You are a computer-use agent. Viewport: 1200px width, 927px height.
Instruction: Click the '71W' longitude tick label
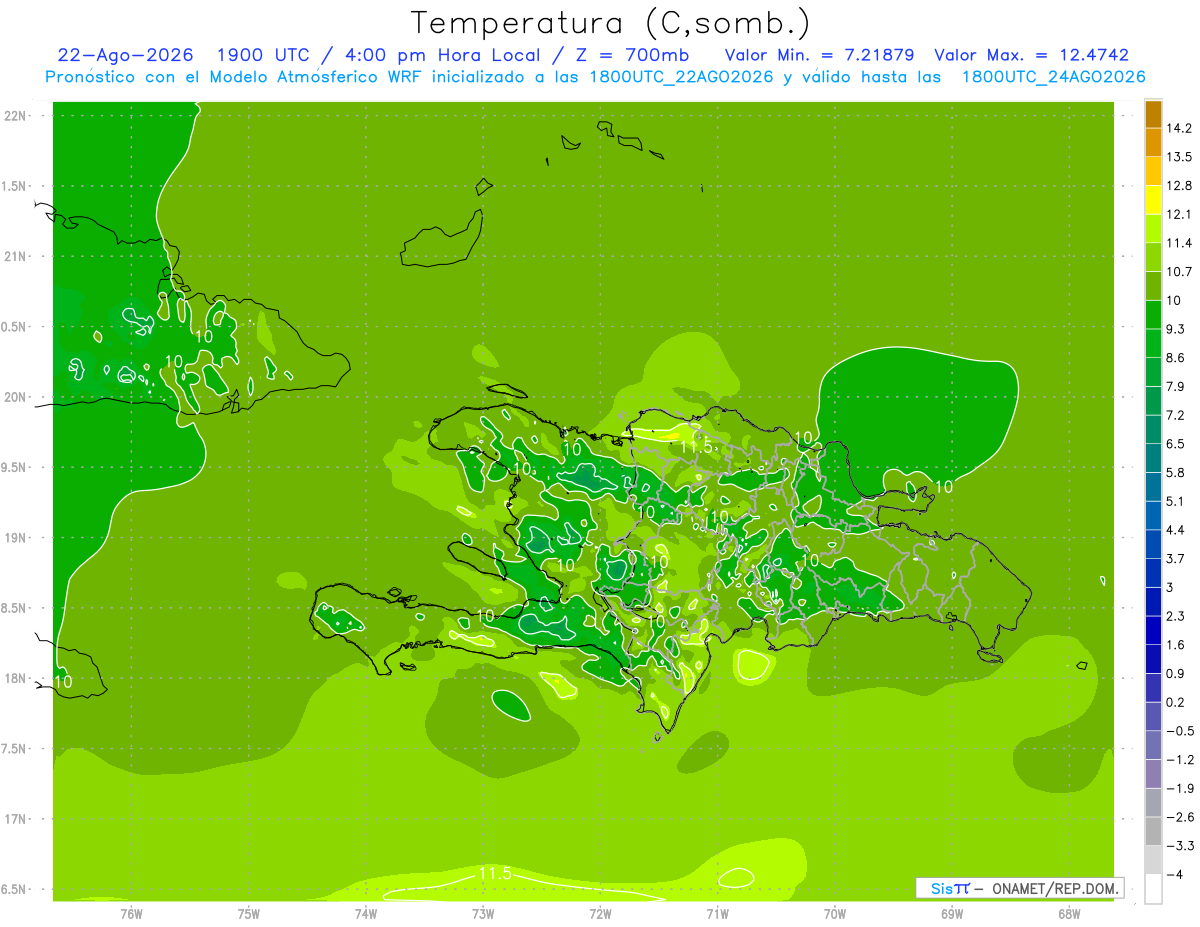pos(717,913)
